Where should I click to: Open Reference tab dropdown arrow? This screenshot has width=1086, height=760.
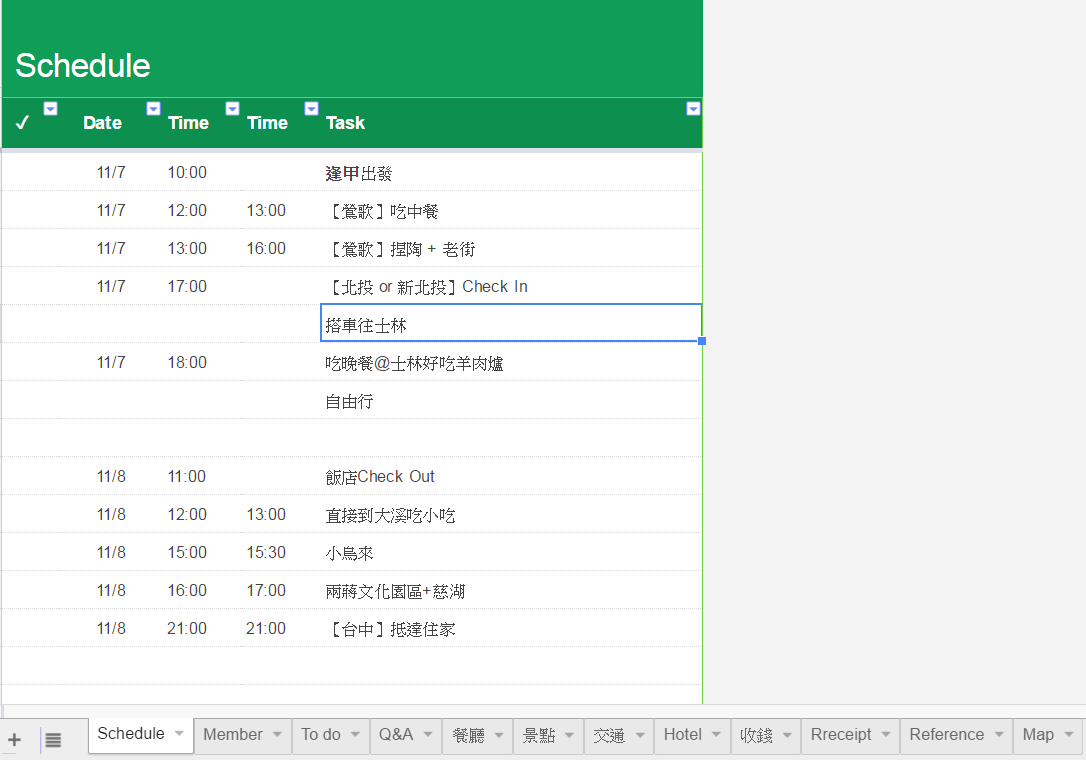(999, 734)
